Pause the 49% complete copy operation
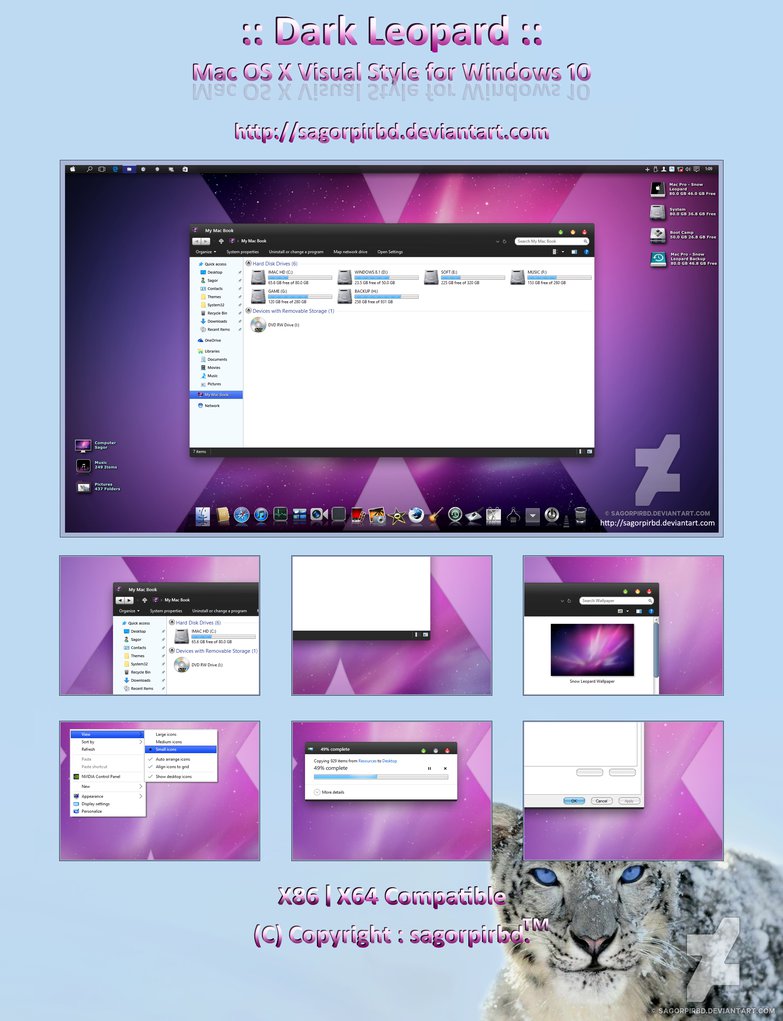This screenshot has height=1021, width=783. [x=429, y=768]
